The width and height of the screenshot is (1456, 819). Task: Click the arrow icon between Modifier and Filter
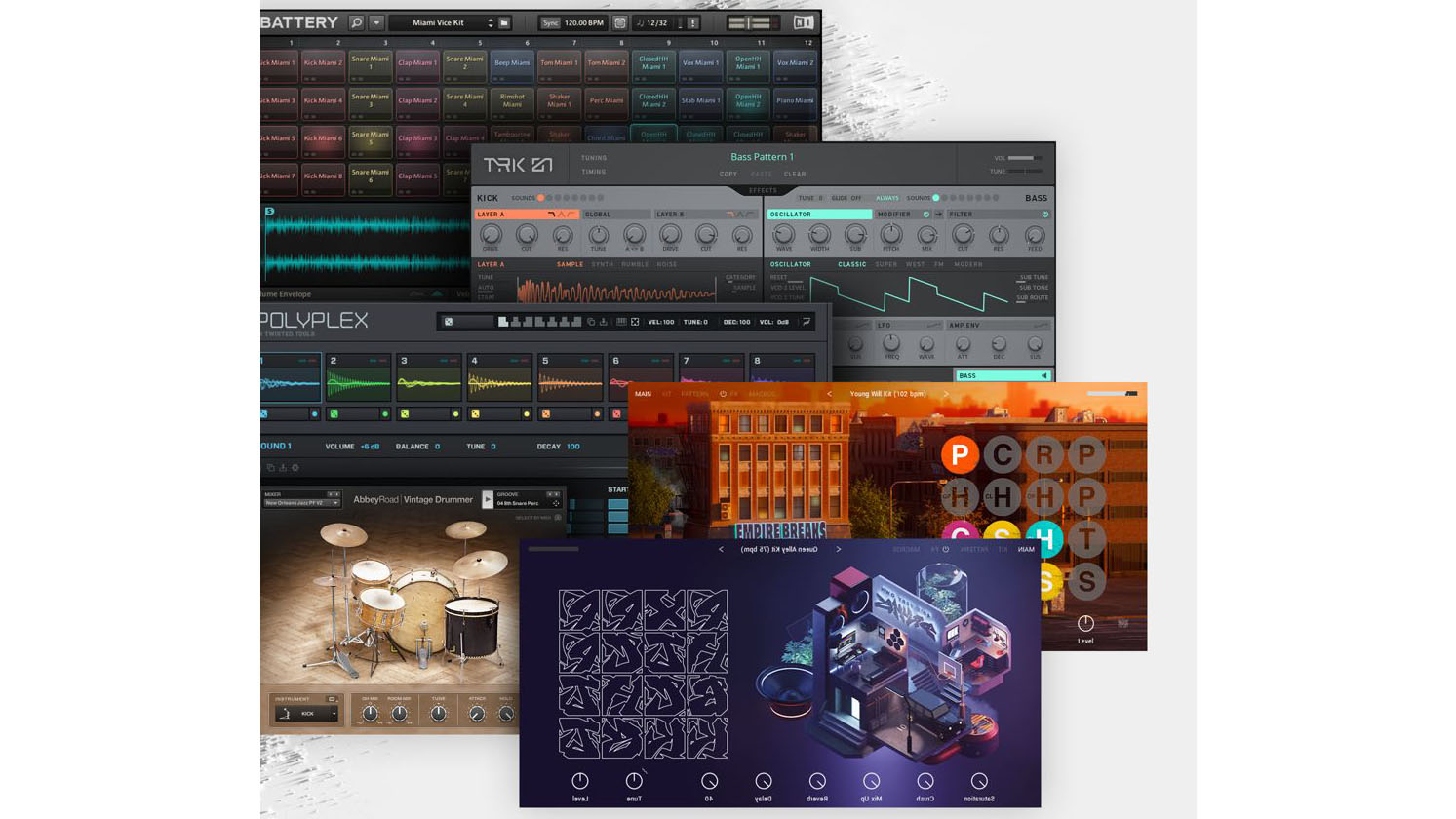[x=939, y=214]
